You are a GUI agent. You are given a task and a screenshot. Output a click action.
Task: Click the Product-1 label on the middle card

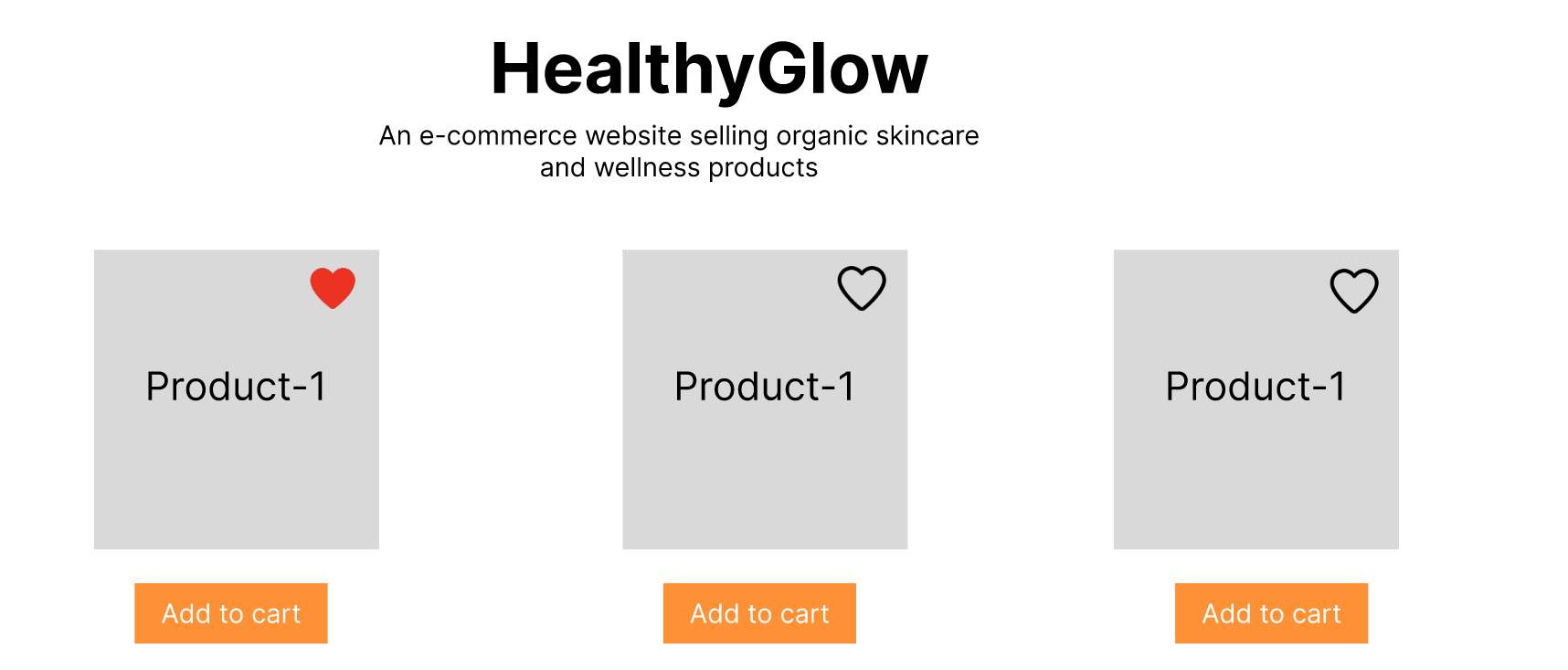764,387
